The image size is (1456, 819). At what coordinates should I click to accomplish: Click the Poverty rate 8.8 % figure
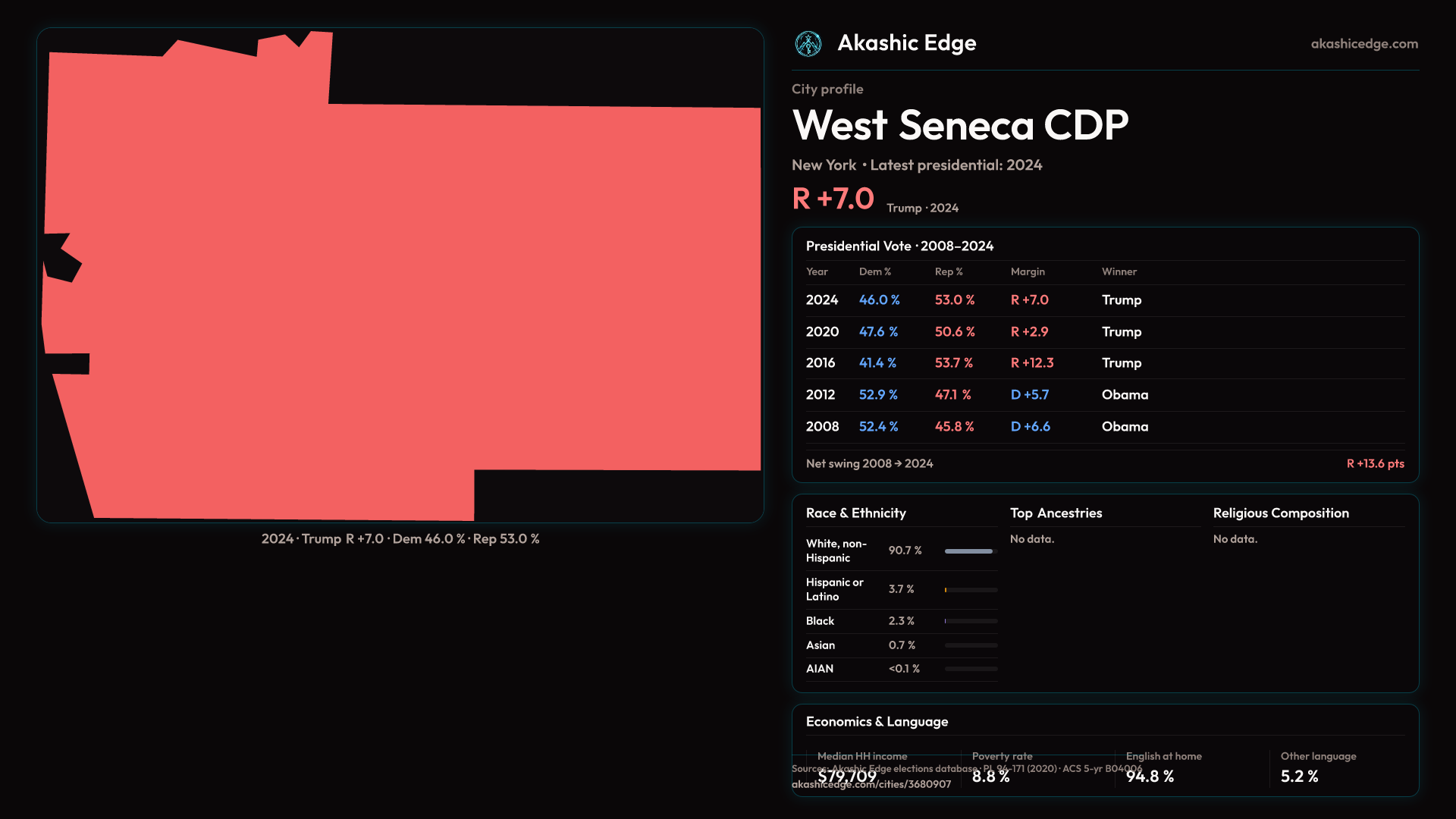(990, 777)
